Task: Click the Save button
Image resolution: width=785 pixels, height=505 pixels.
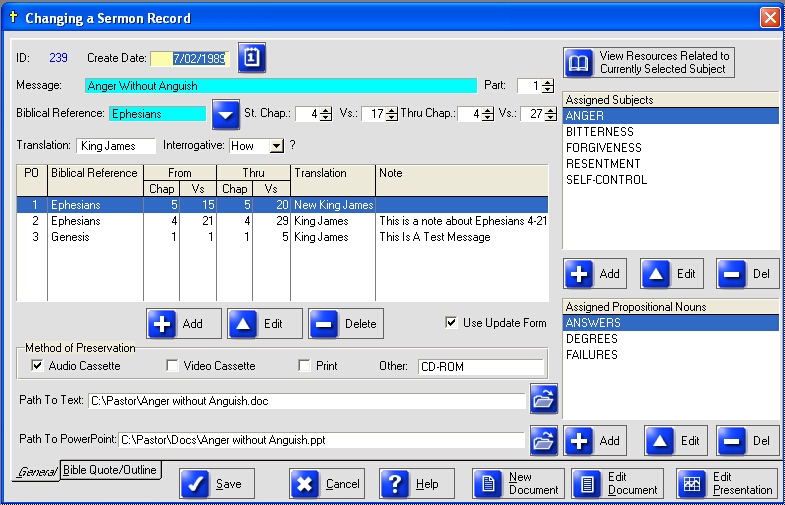Action: point(216,484)
